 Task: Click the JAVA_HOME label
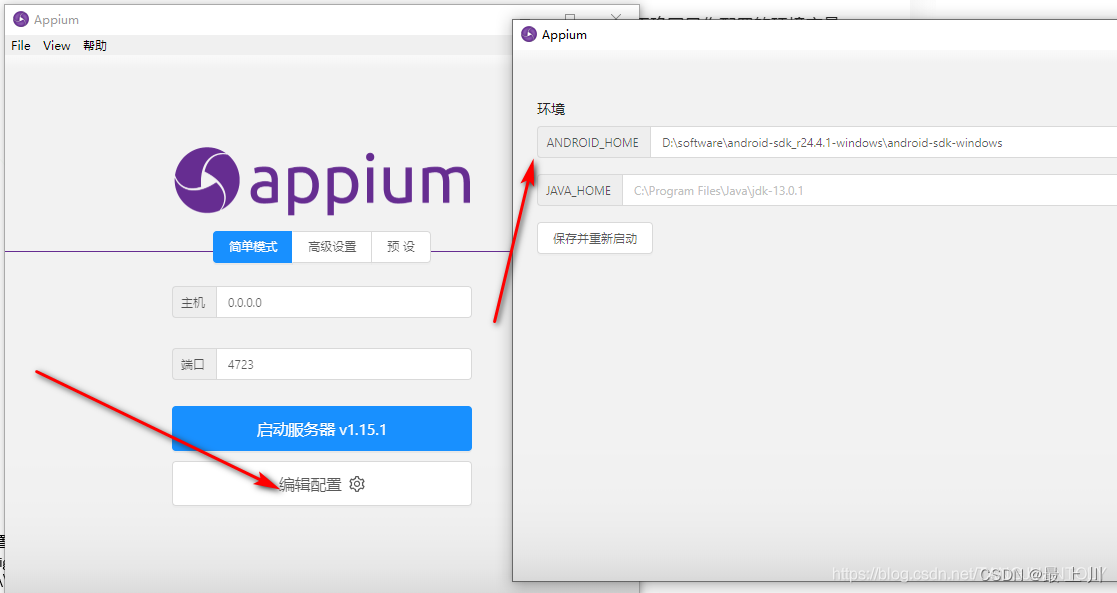[x=579, y=190]
